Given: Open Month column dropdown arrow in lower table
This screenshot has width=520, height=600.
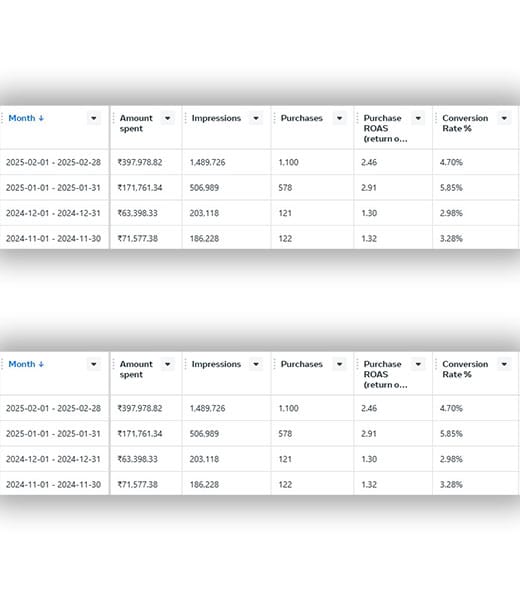Looking at the screenshot, I should 94,364.
